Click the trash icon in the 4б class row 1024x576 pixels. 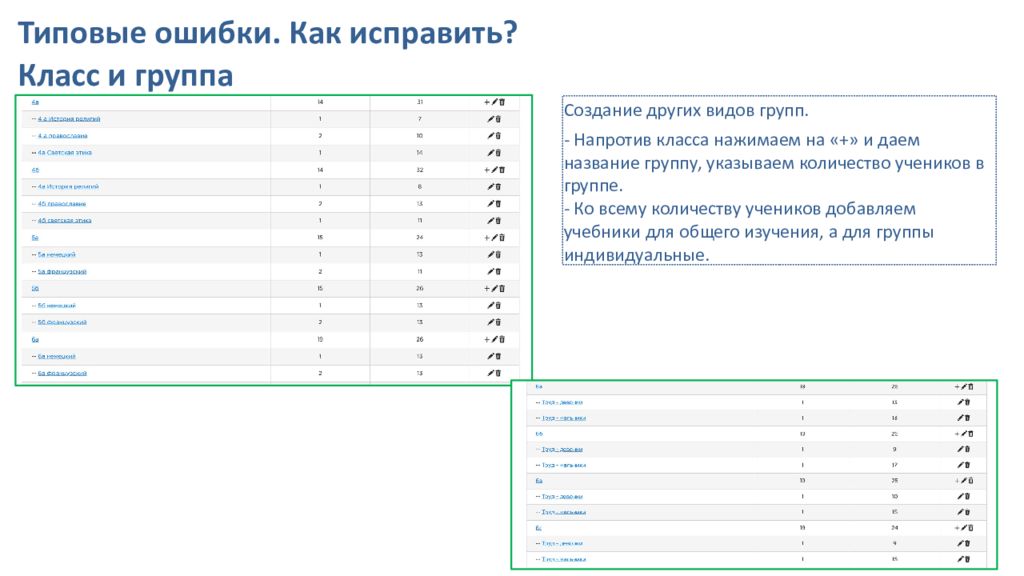502,170
